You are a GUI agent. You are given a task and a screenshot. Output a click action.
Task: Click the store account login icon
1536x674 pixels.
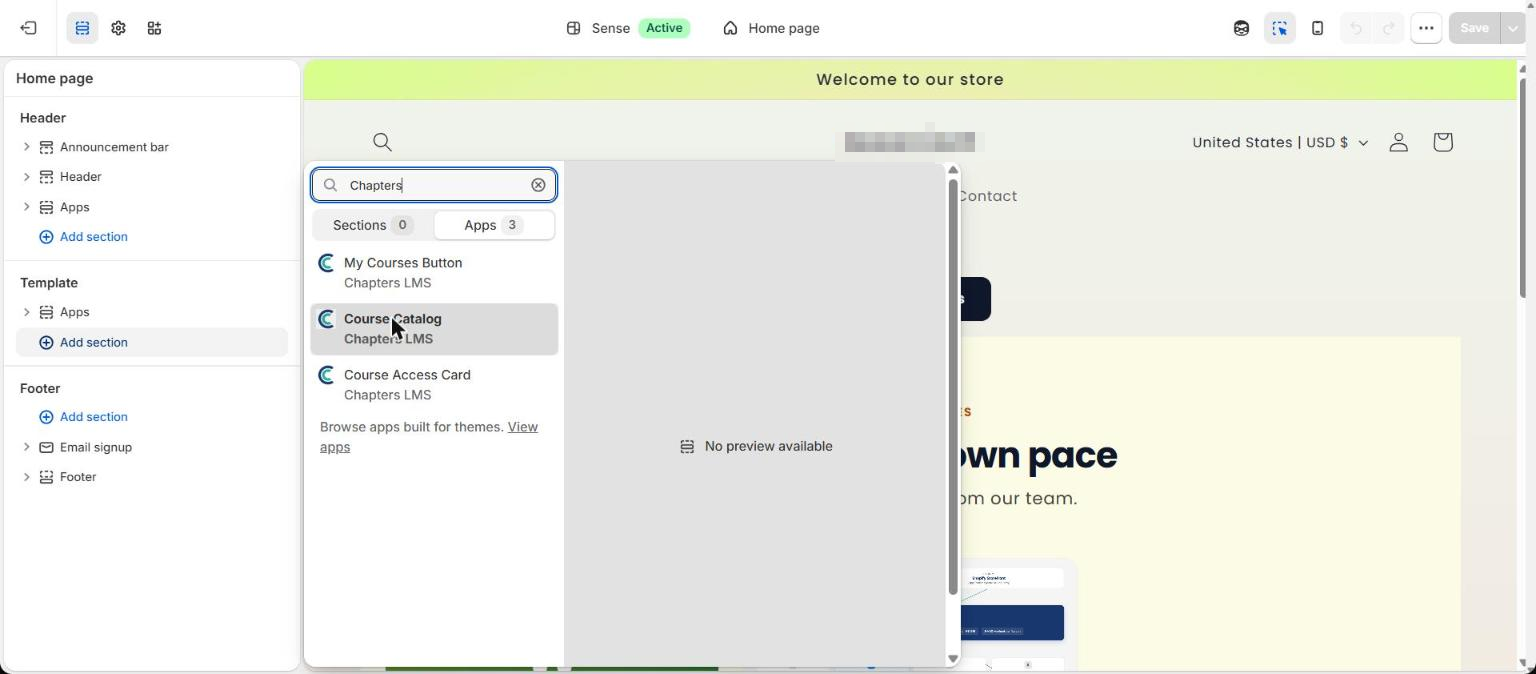pyautogui.click(x=1398, y=142)
